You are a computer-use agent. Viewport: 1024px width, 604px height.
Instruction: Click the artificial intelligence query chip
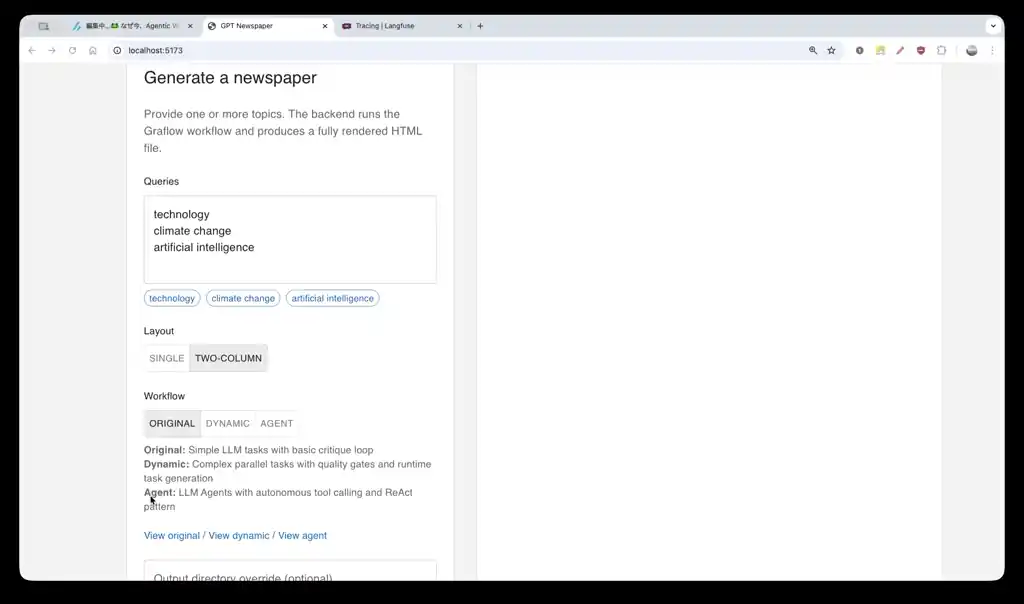click(x=332, y=298)
